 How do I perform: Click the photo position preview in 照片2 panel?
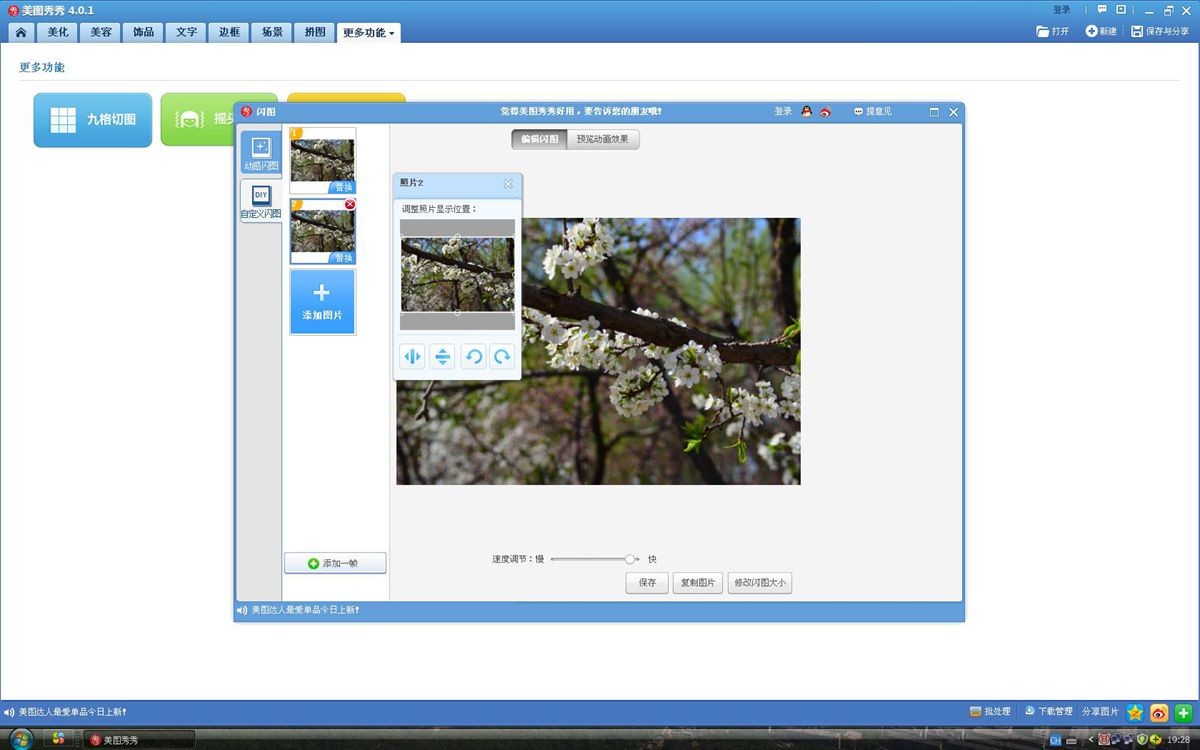pos(458,274)
